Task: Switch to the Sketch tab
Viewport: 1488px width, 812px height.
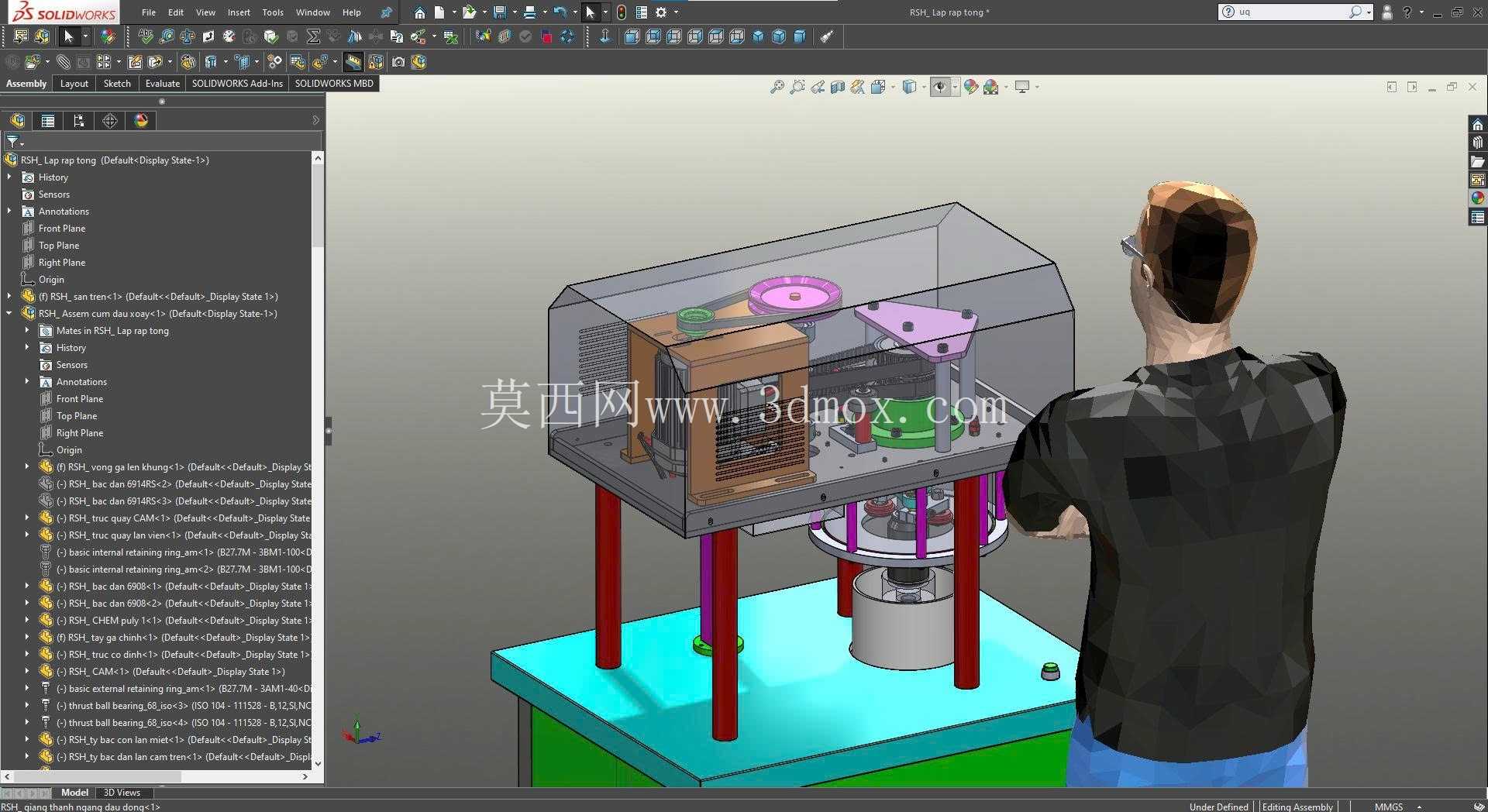Action: (x=117, y=84)
